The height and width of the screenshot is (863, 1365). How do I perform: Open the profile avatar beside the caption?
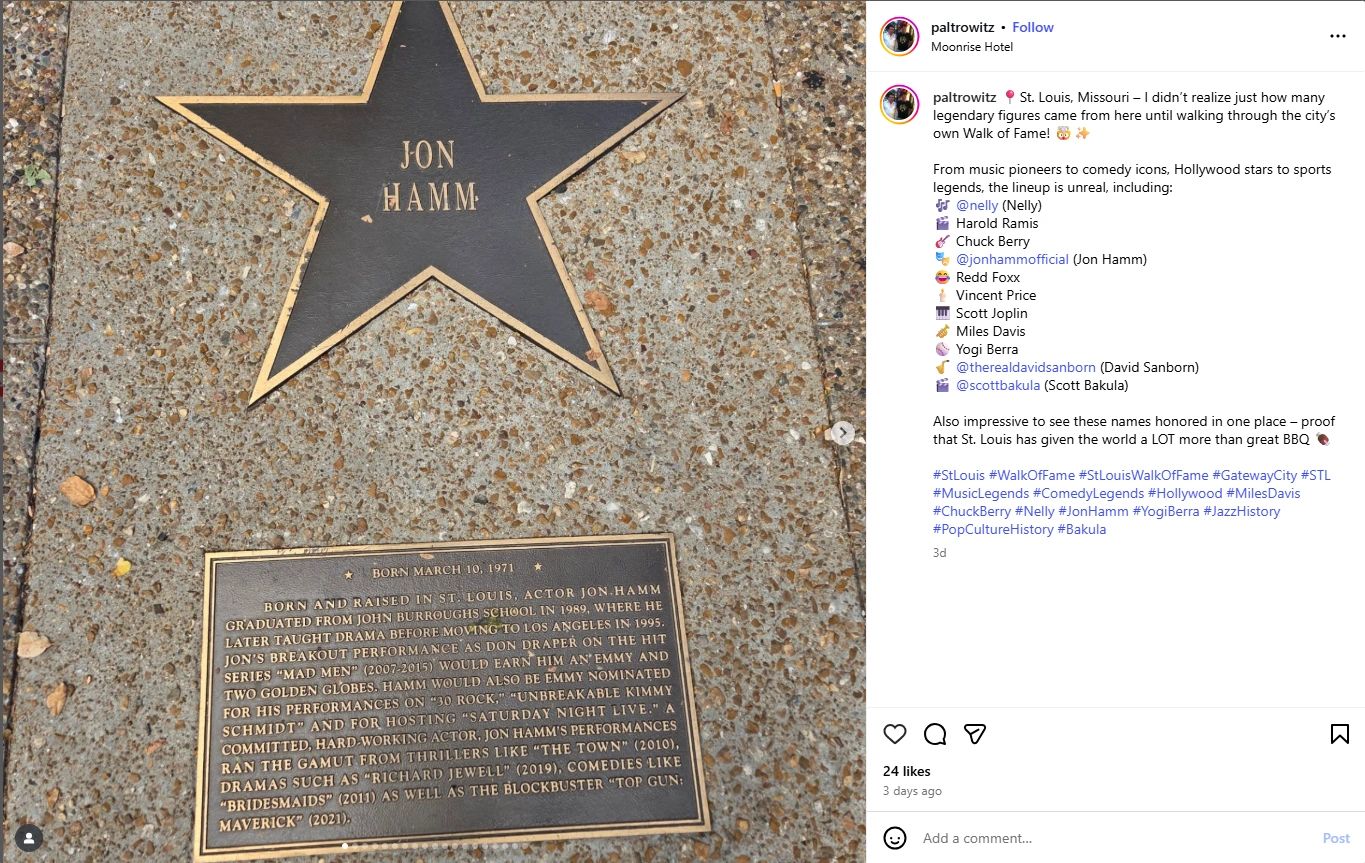(899, 104)
